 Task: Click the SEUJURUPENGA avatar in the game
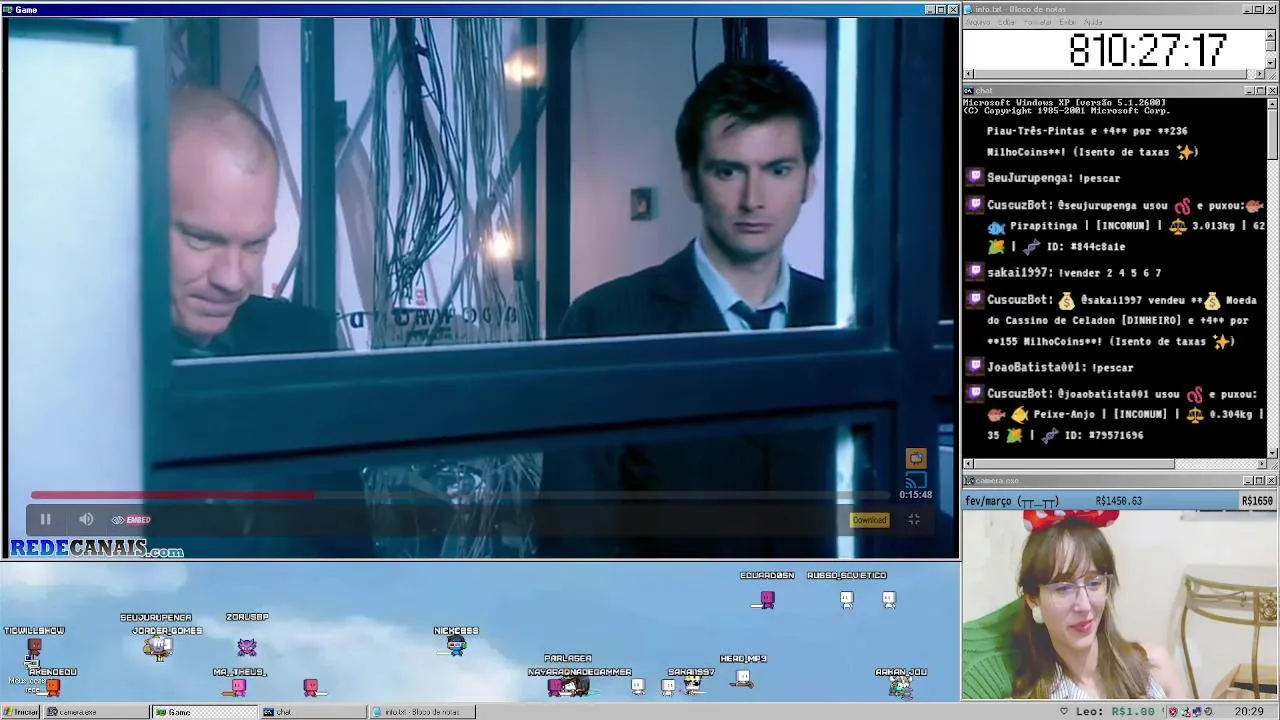pos(157,647)
